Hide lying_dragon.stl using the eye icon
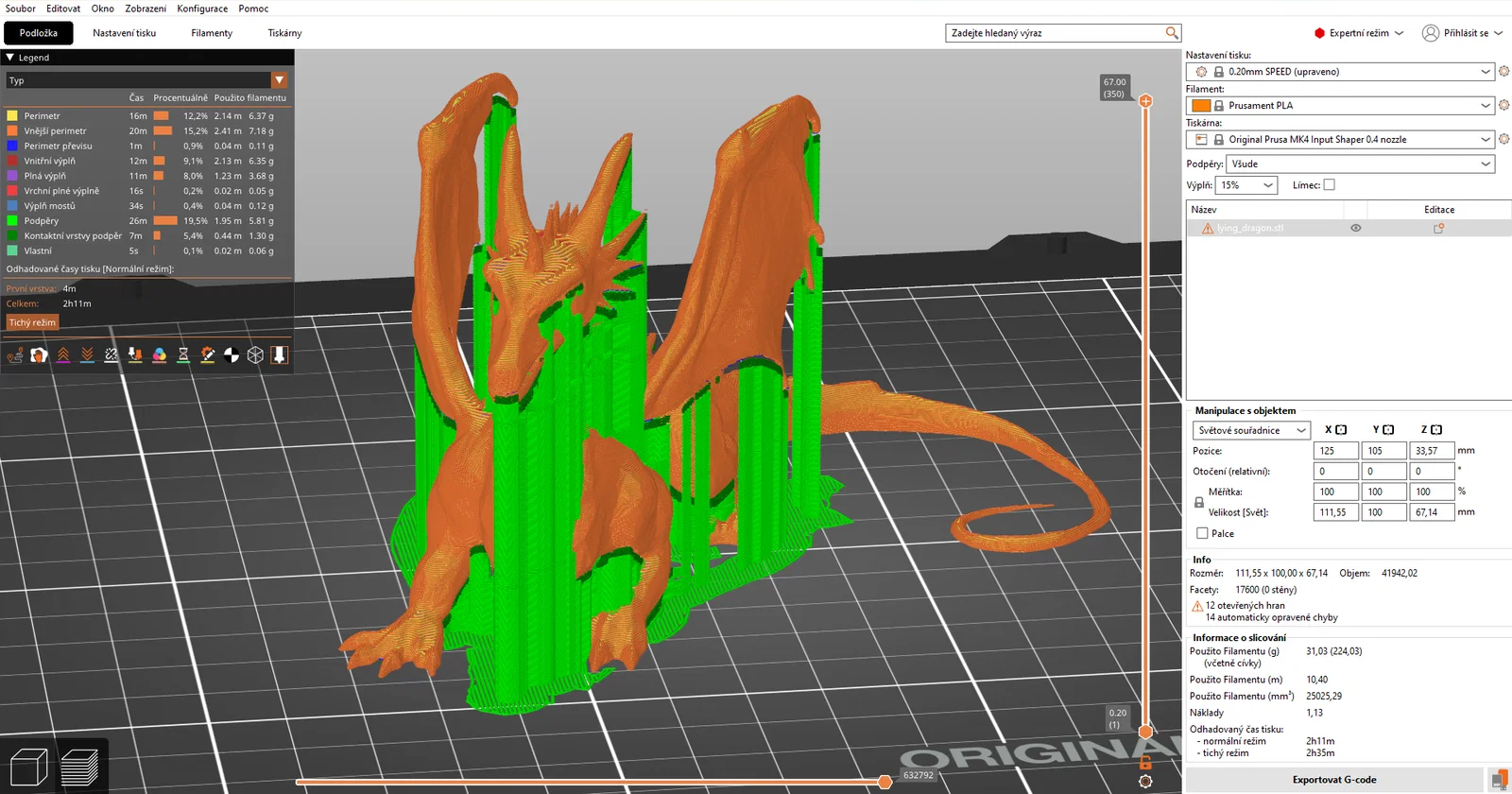Image resolution: width=1512 pixels, height=794 pixels. point(1355,229)
